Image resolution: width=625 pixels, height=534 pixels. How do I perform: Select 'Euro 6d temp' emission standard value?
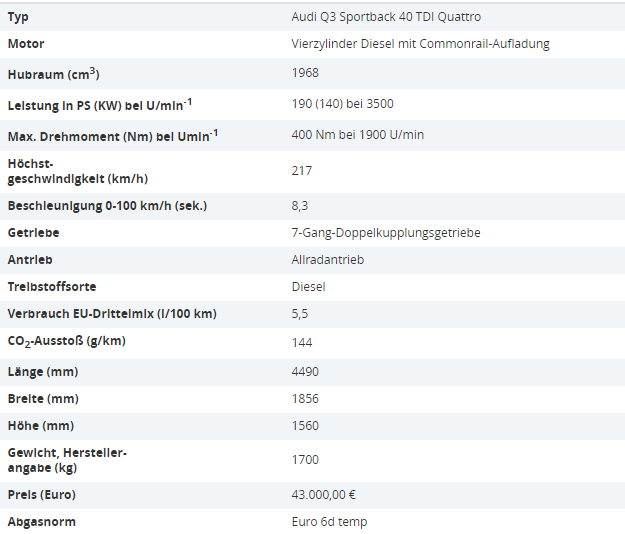coord(329,522)
